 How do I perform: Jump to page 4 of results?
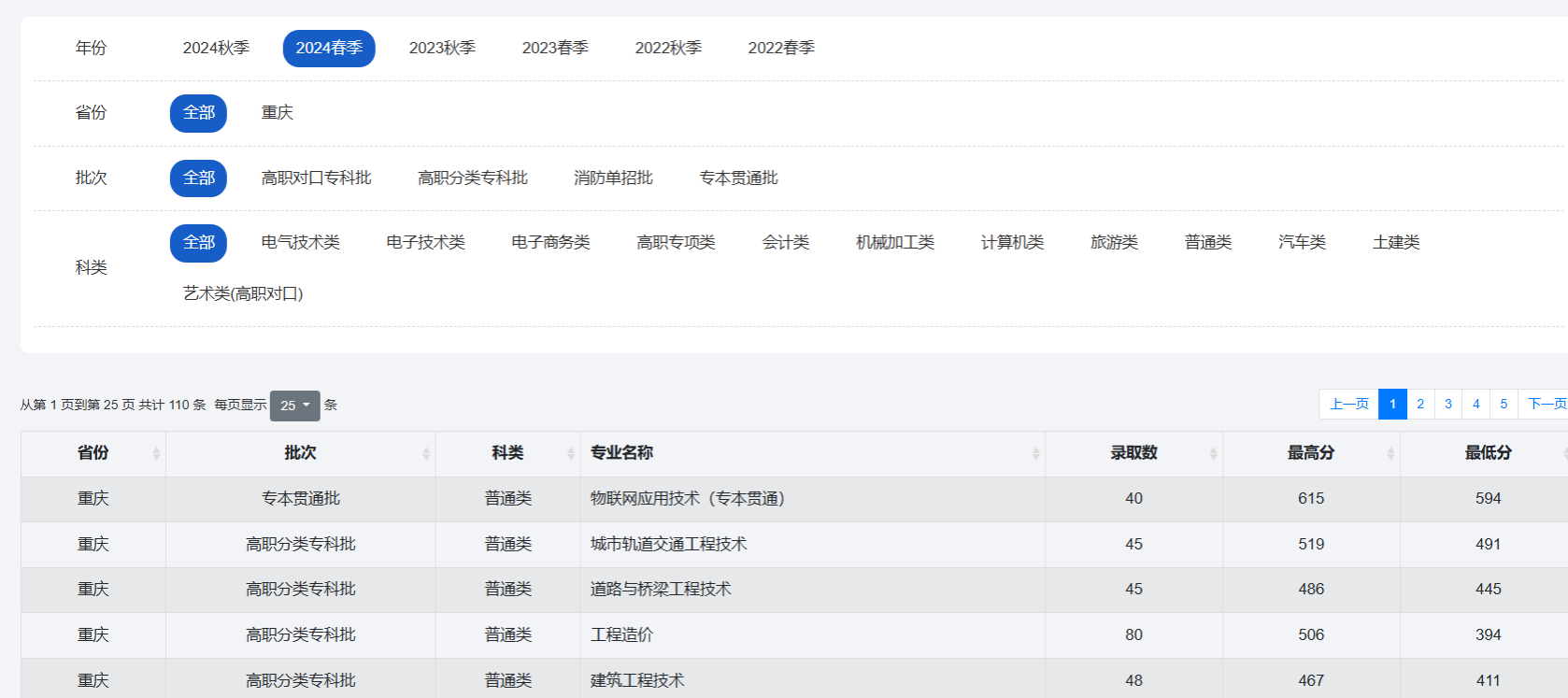1476,405
